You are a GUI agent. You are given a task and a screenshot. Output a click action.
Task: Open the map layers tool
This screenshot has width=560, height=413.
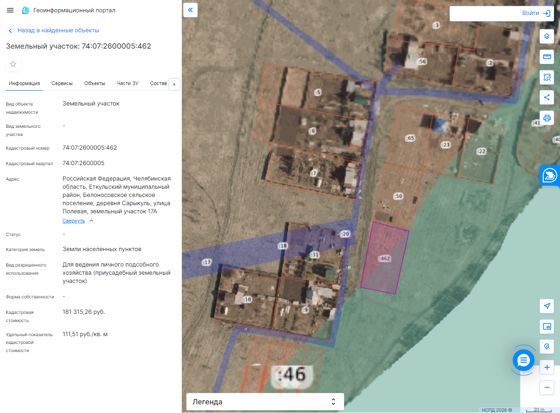[546, 36]
